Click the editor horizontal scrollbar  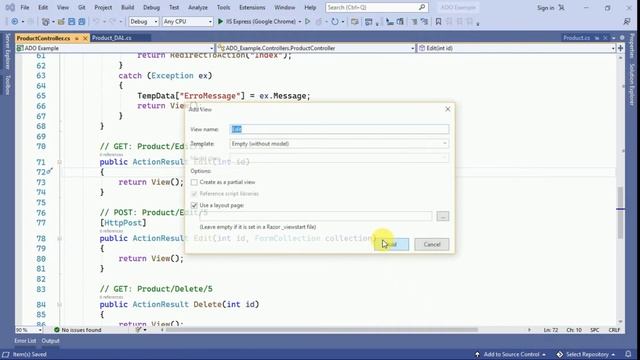(x=322, y=330)
